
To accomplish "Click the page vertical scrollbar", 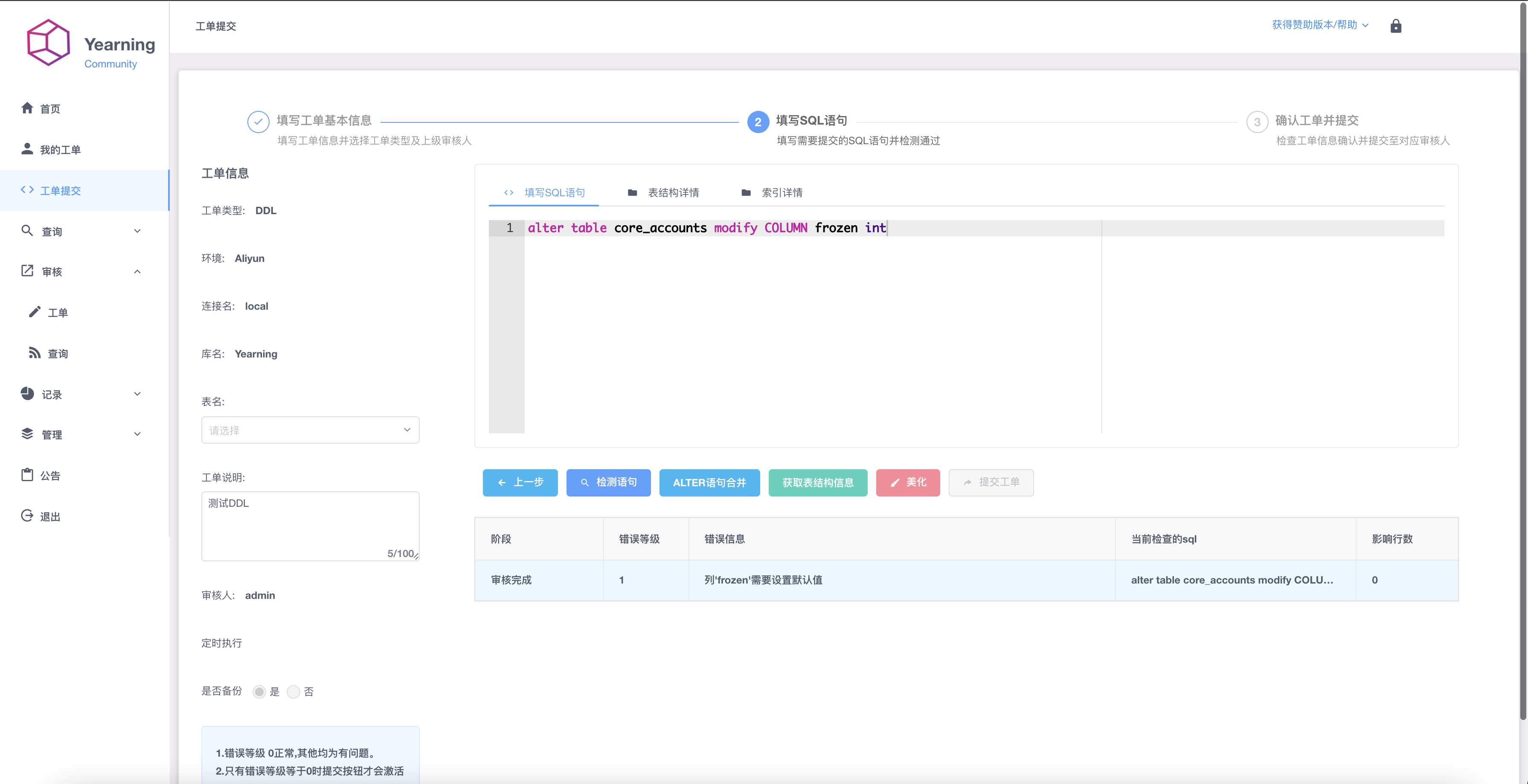I will tap(1522, 356).
